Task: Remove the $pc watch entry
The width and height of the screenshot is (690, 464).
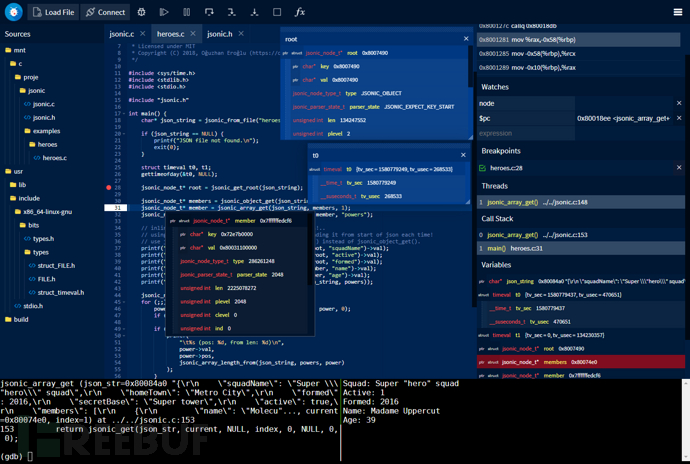Action: coord(679,118)
